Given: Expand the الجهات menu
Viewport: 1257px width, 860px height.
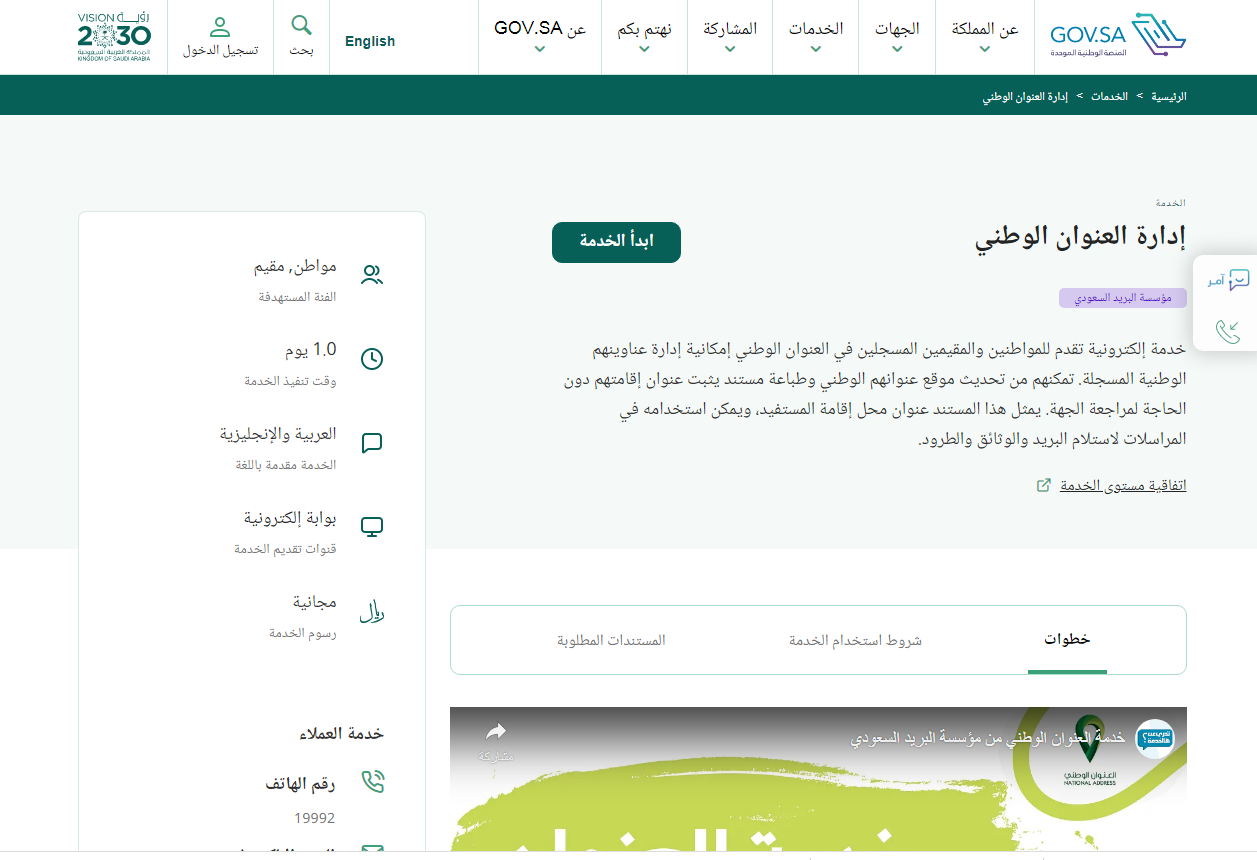Looking at the screenshot, I should point(897,37).
